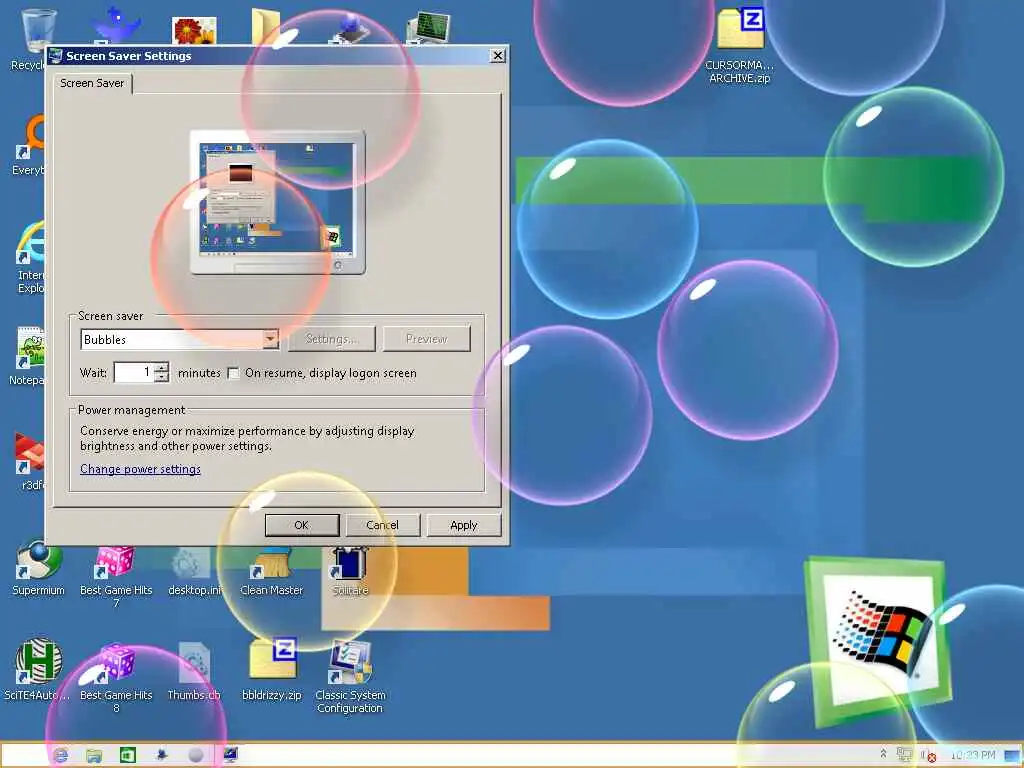Click the Cancel button
The image size is (1024, 768).
tap(382, 525)
